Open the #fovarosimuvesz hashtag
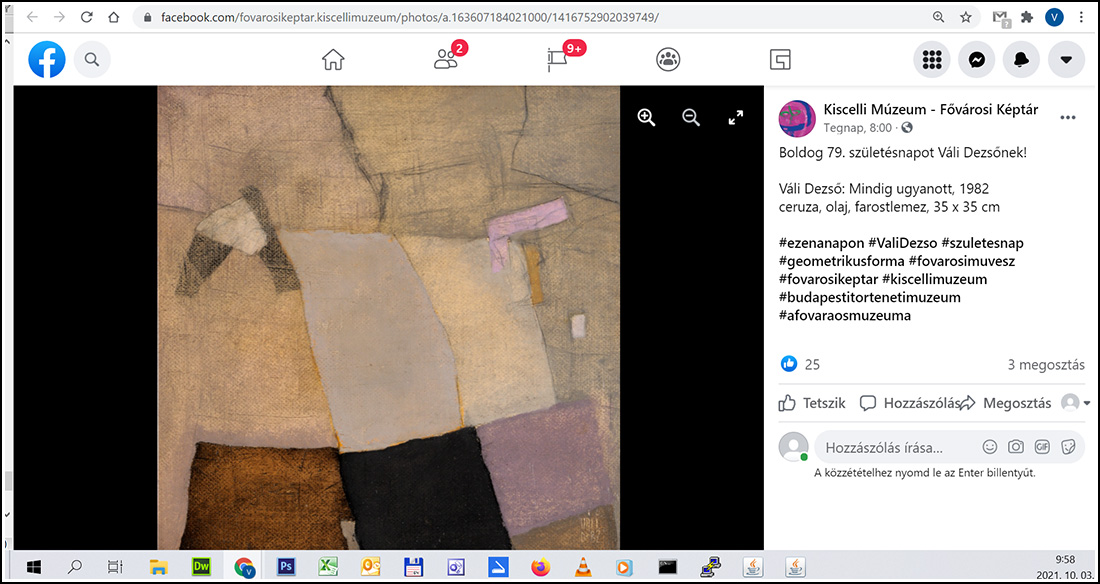Image resolution: width=1100 pixels, height=584 pixels. [962, 261]
